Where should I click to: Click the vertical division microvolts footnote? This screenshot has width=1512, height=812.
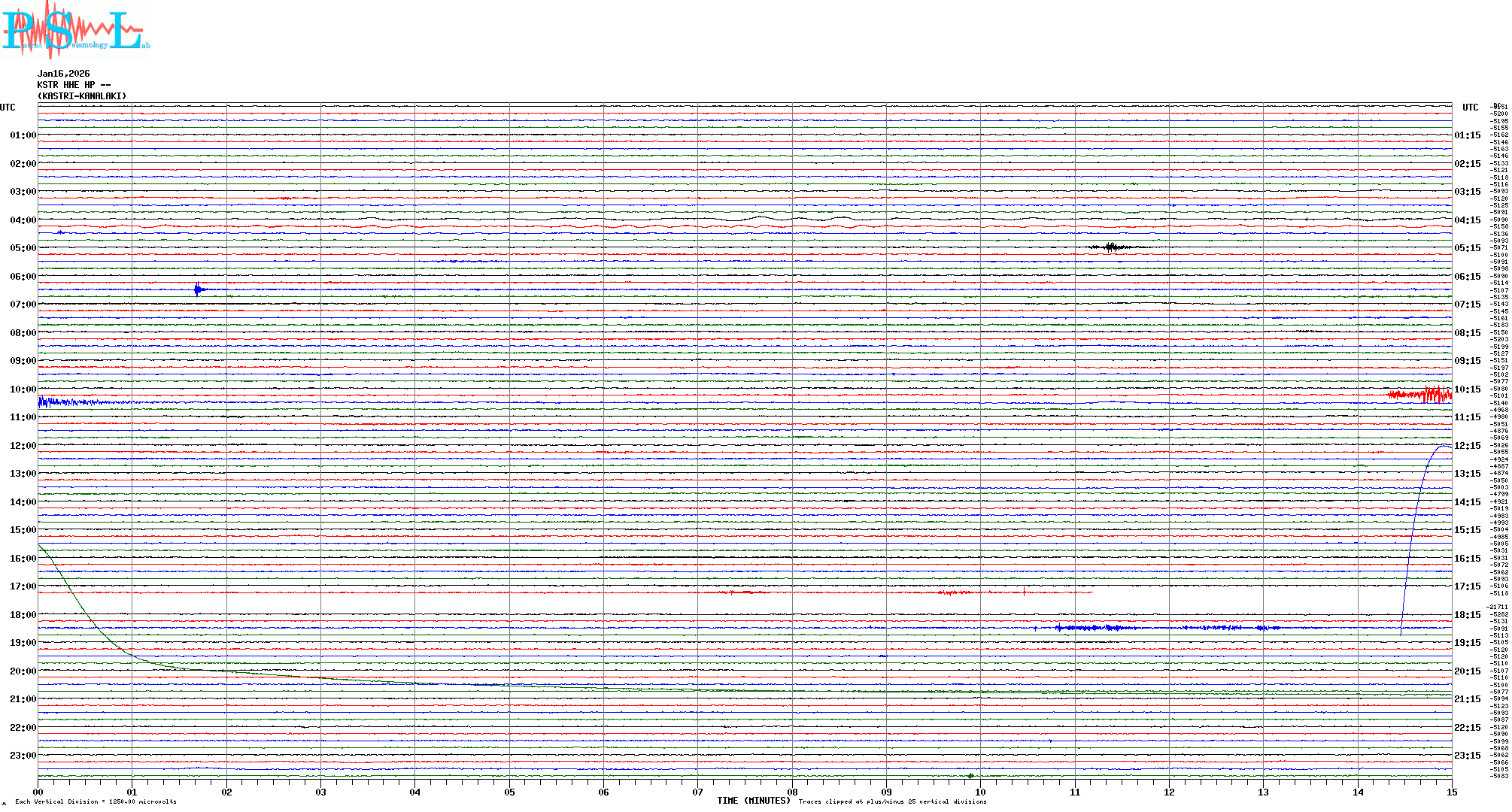click(96, 801)
